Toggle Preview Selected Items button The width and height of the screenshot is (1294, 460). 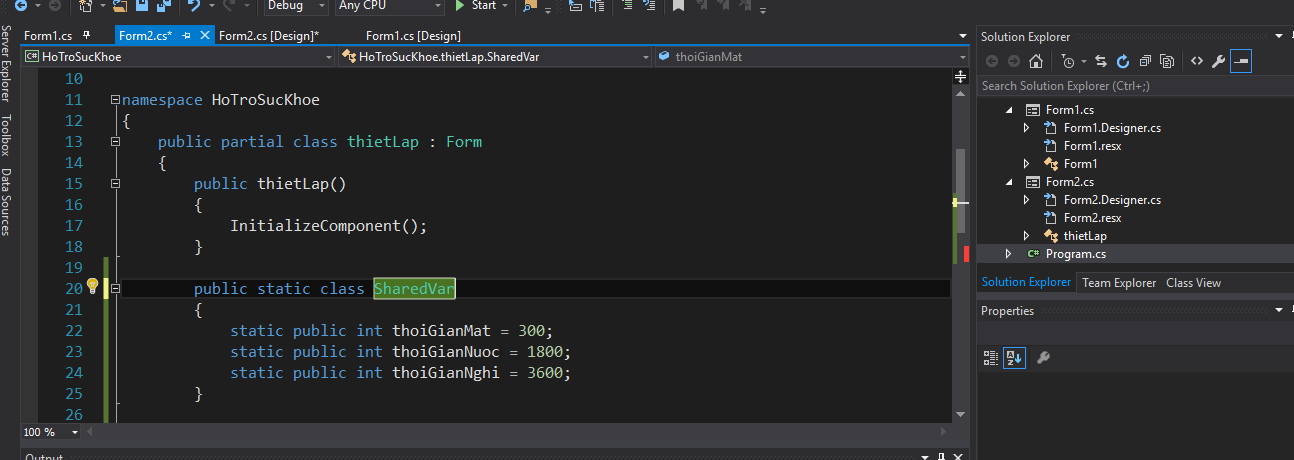pos(1241,61)
